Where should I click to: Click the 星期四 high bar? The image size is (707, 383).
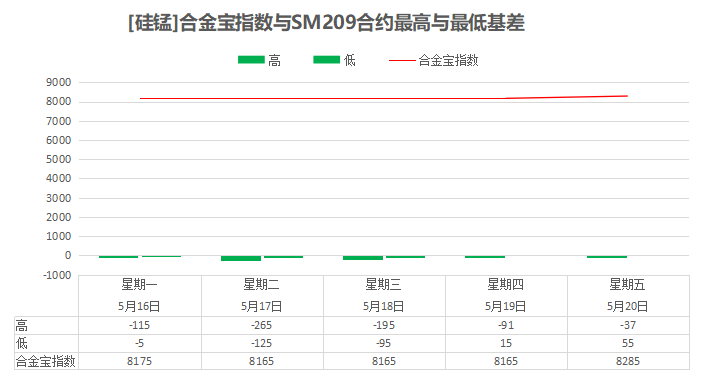pyautogui.click(x=485, y=257)
